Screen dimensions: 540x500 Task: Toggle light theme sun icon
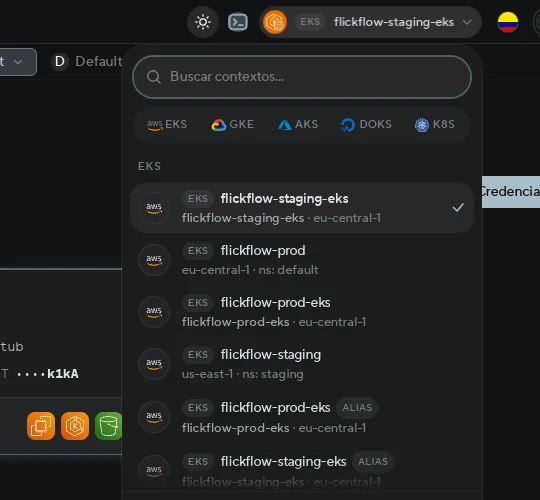point(203,22)
